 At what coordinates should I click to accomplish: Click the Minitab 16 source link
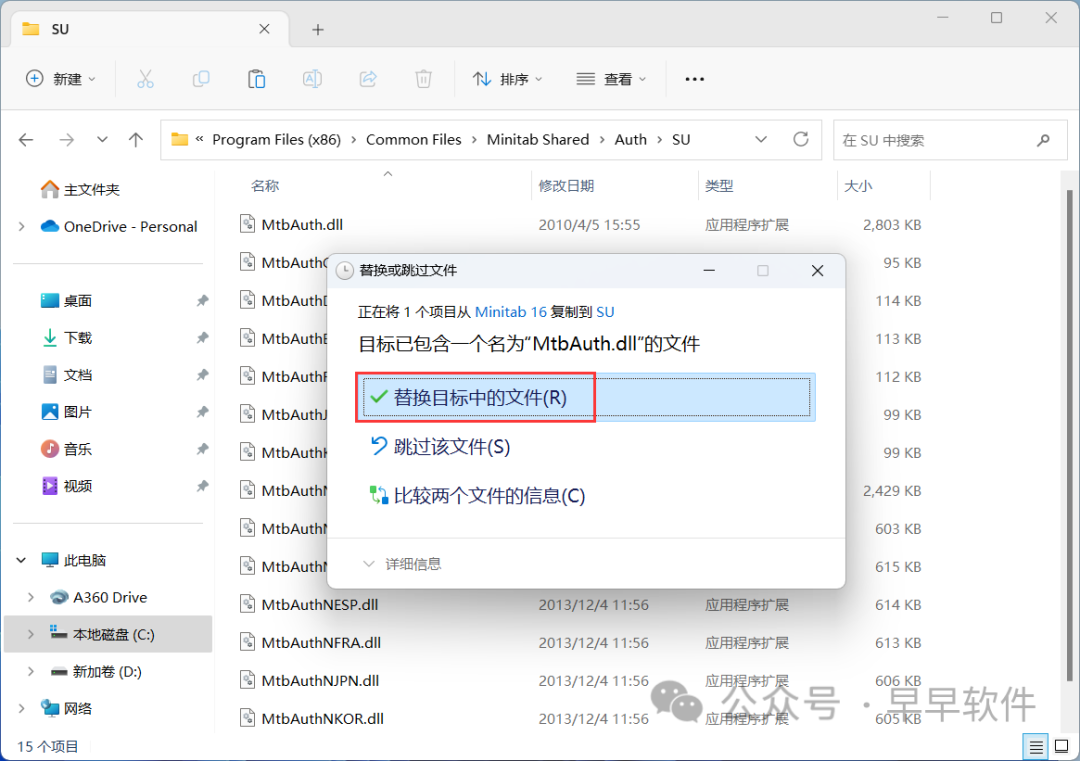[510, 312]
